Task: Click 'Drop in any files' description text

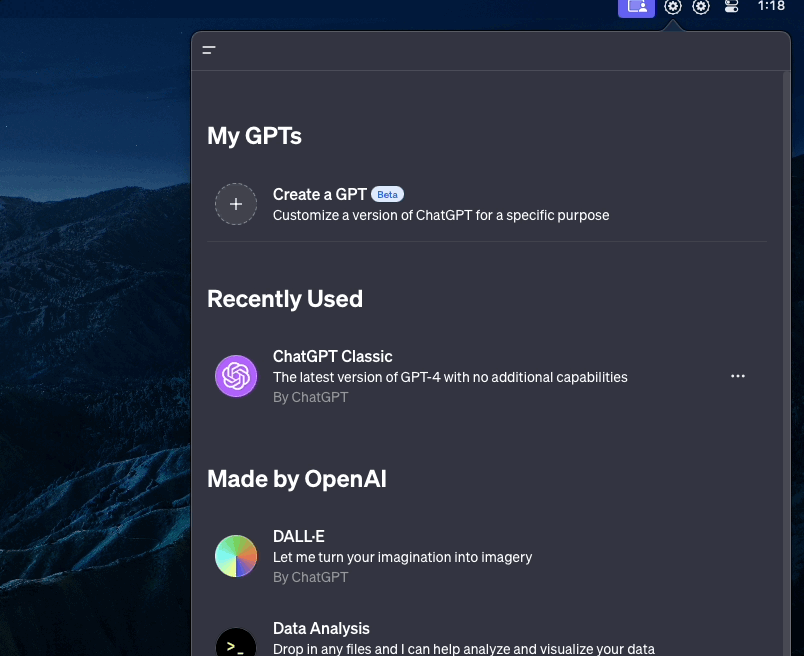Action: click(464, 649)
